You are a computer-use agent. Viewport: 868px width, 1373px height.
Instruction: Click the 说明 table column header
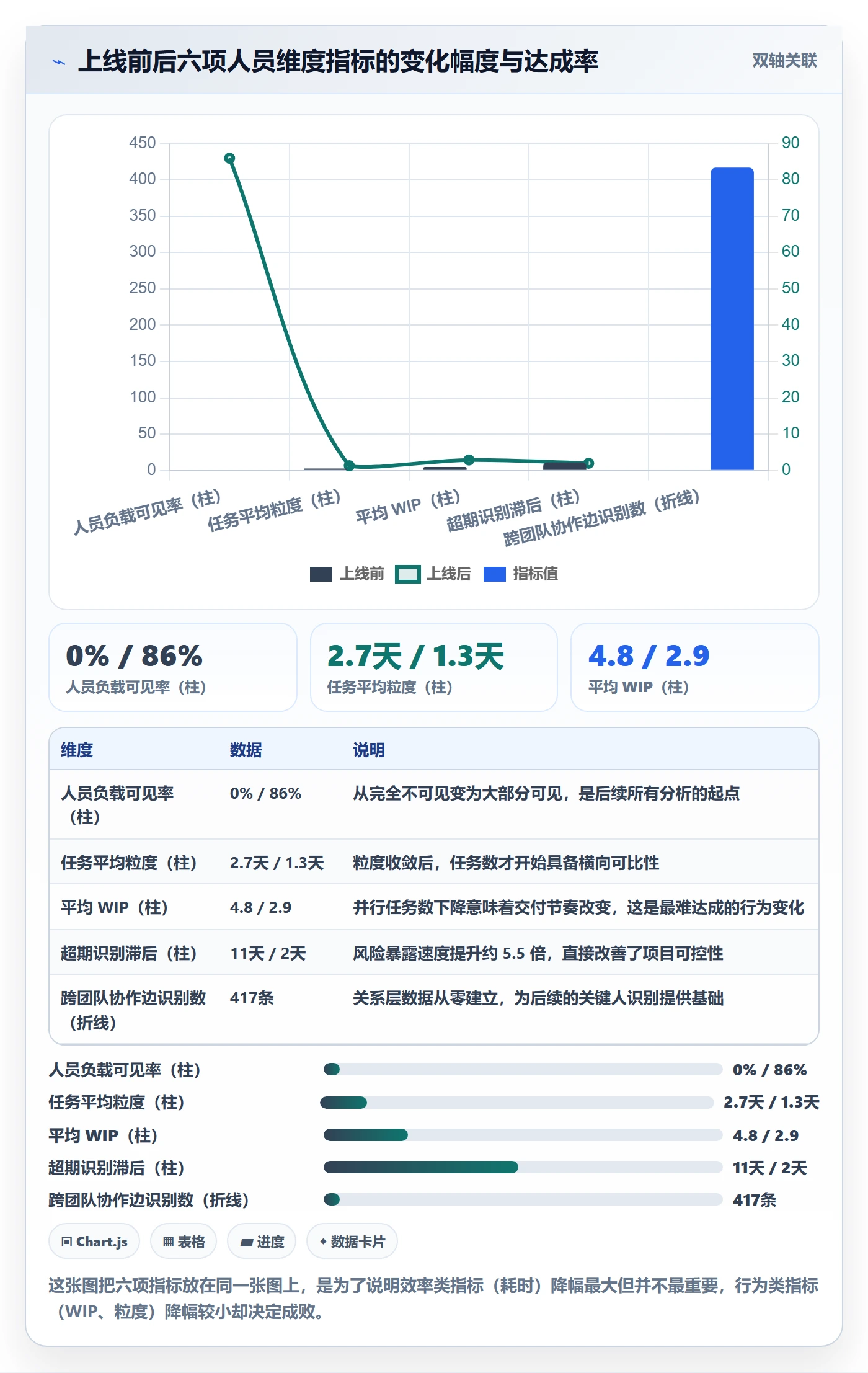369,750
